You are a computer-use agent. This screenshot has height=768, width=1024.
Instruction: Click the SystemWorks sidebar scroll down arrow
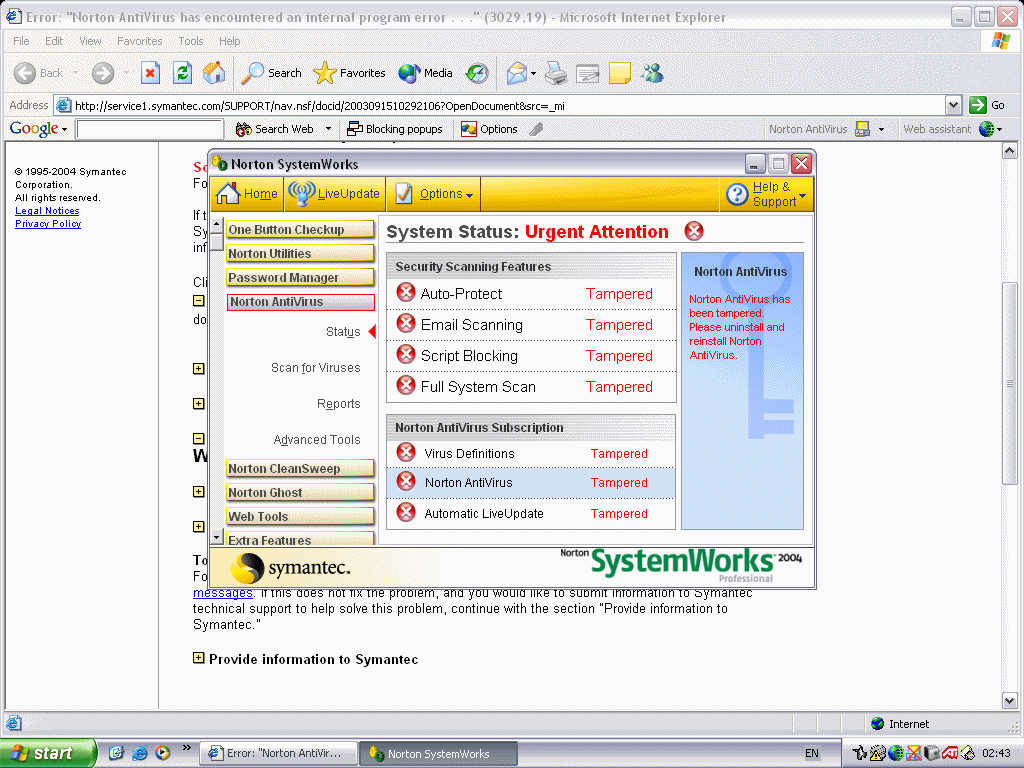tap(217, 537)
